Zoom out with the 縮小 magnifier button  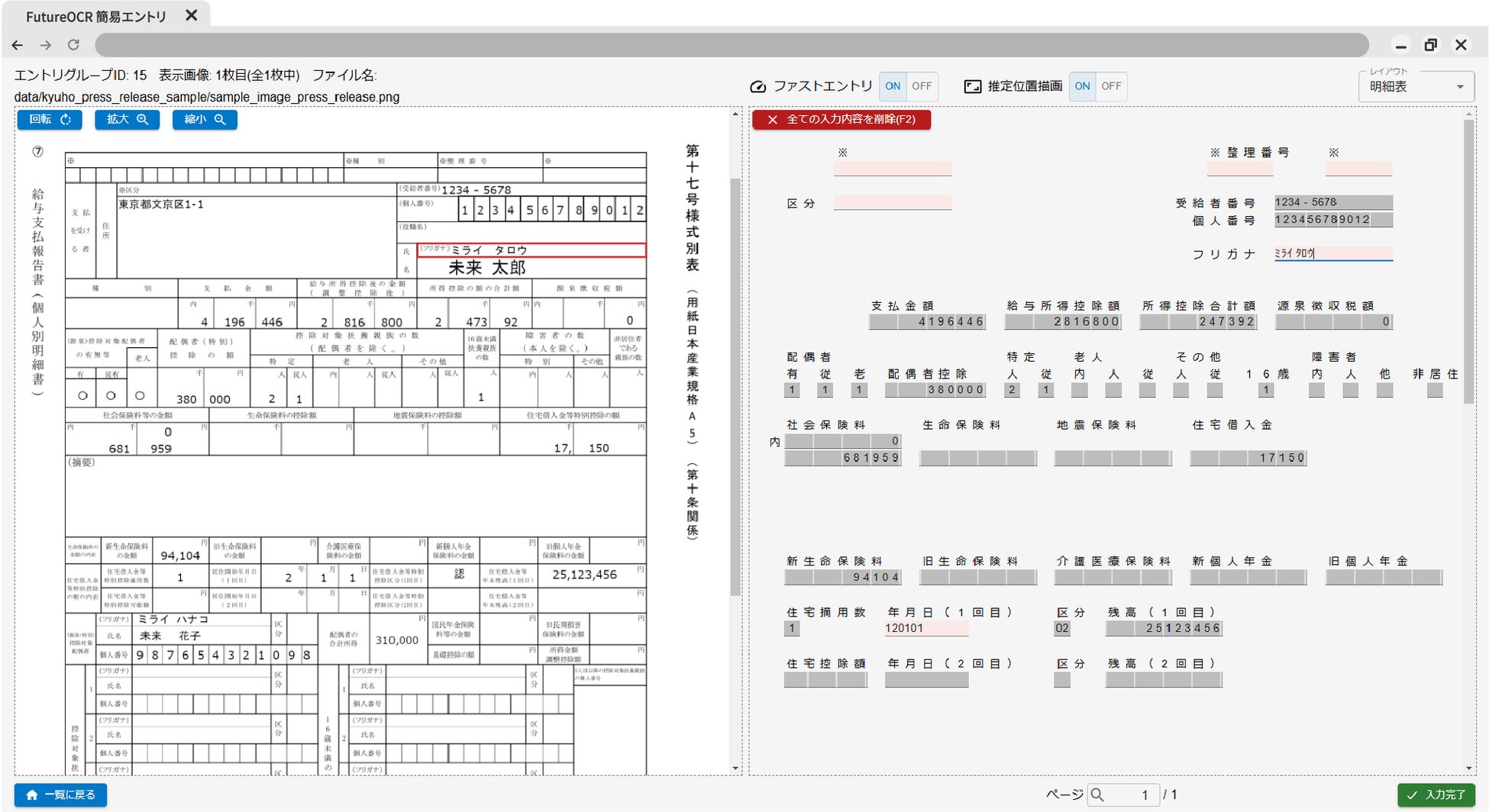click(205, 119)
